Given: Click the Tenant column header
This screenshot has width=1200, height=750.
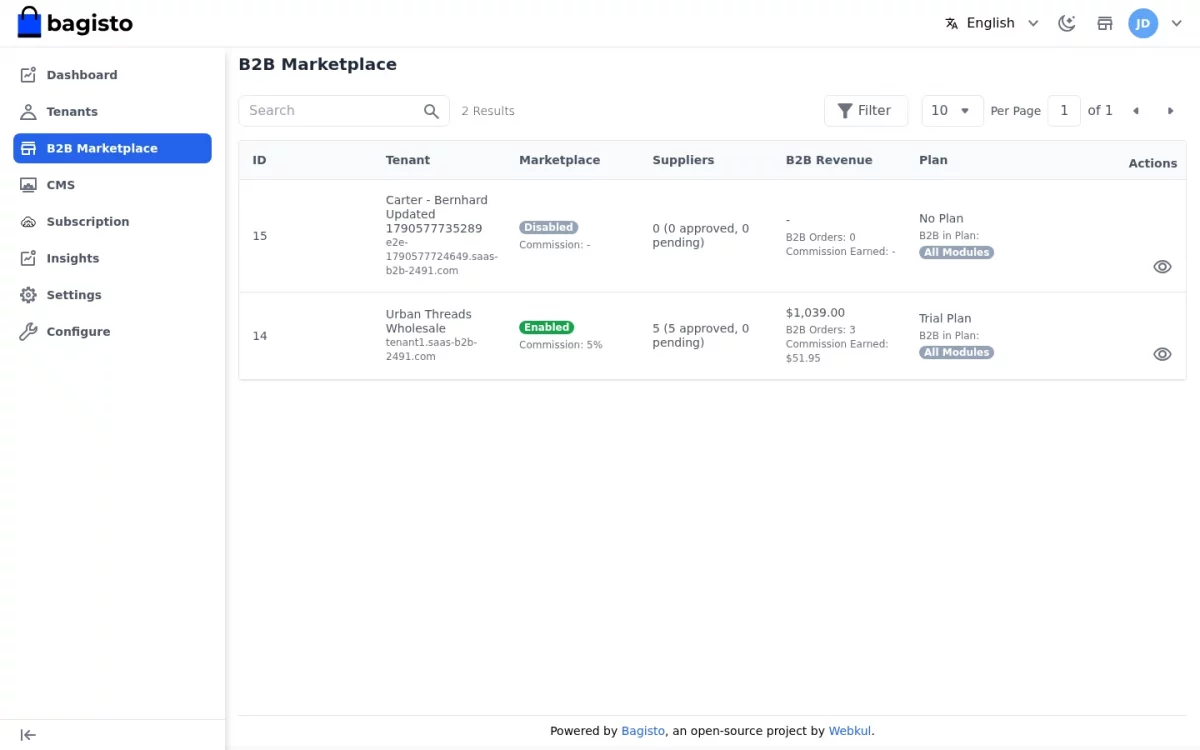Looking at the screenshot, I should 408,160.
